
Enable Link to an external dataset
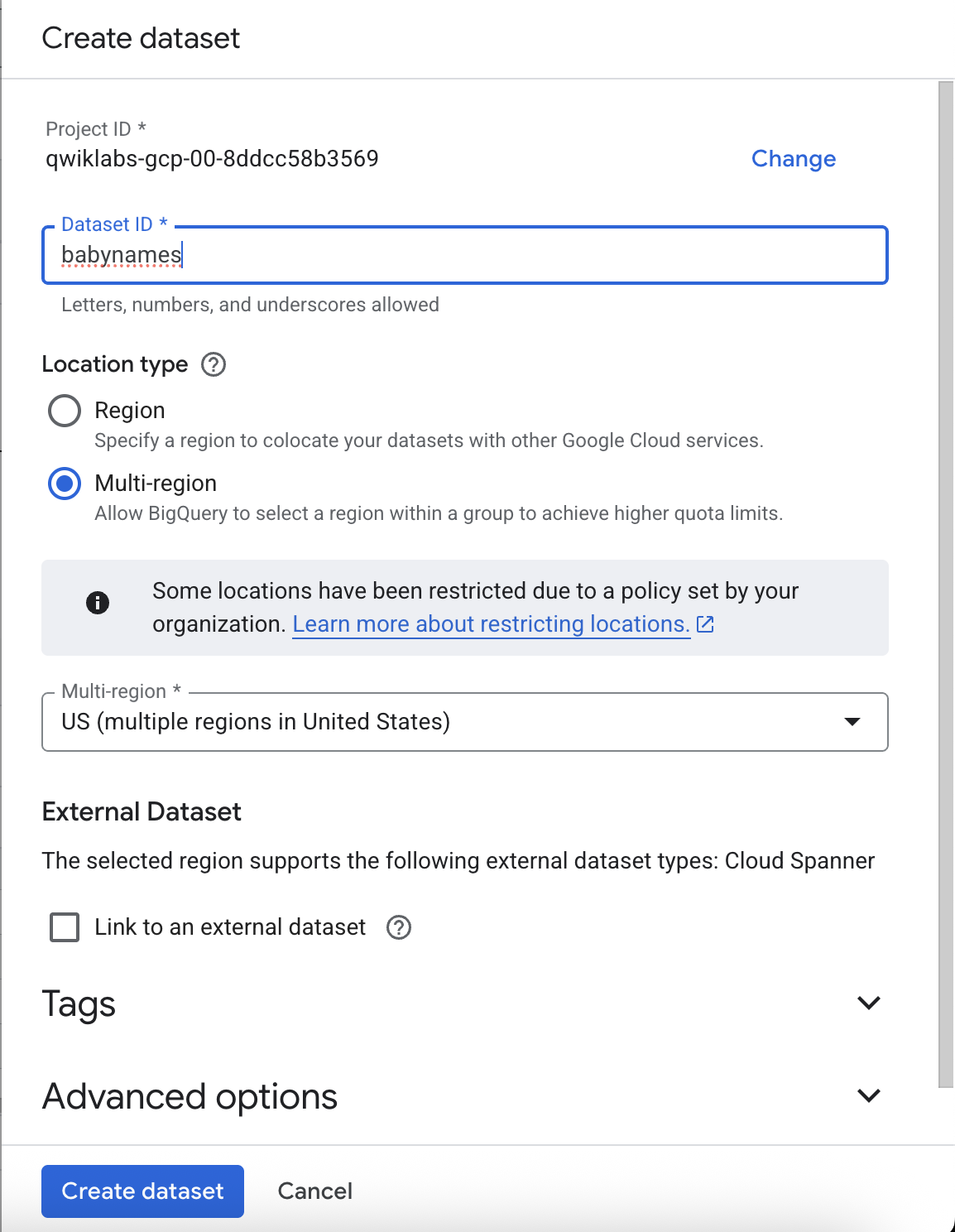point(64,927)
